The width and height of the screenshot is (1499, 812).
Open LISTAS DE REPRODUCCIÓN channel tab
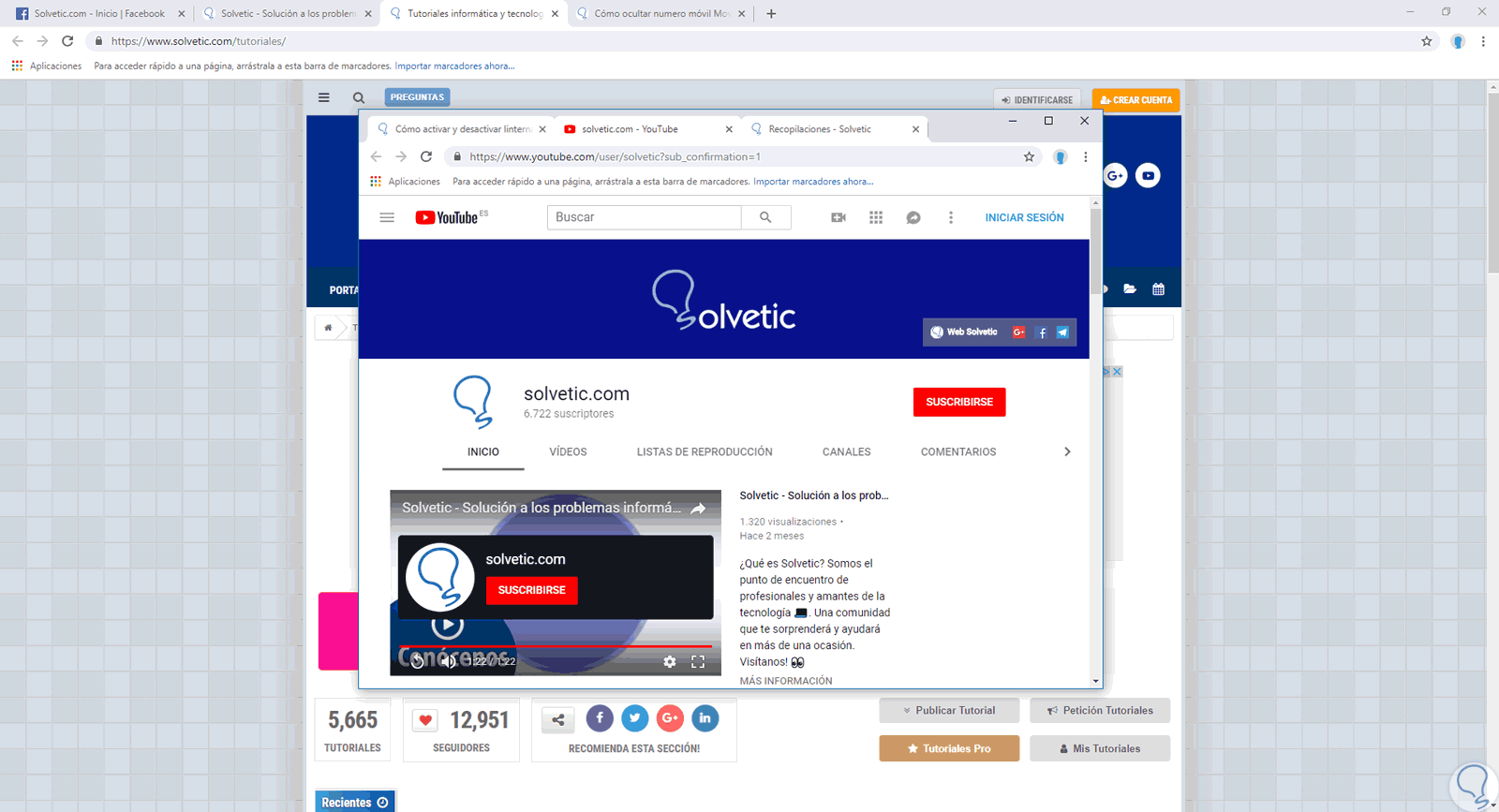(x=705, y=451)
